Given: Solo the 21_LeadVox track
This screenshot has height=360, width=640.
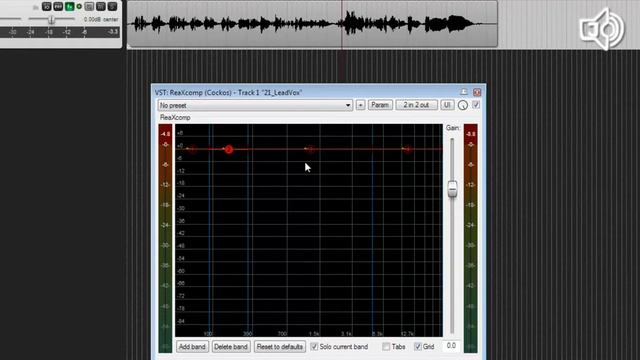Looking at the screenshot, I should [112, 7].
